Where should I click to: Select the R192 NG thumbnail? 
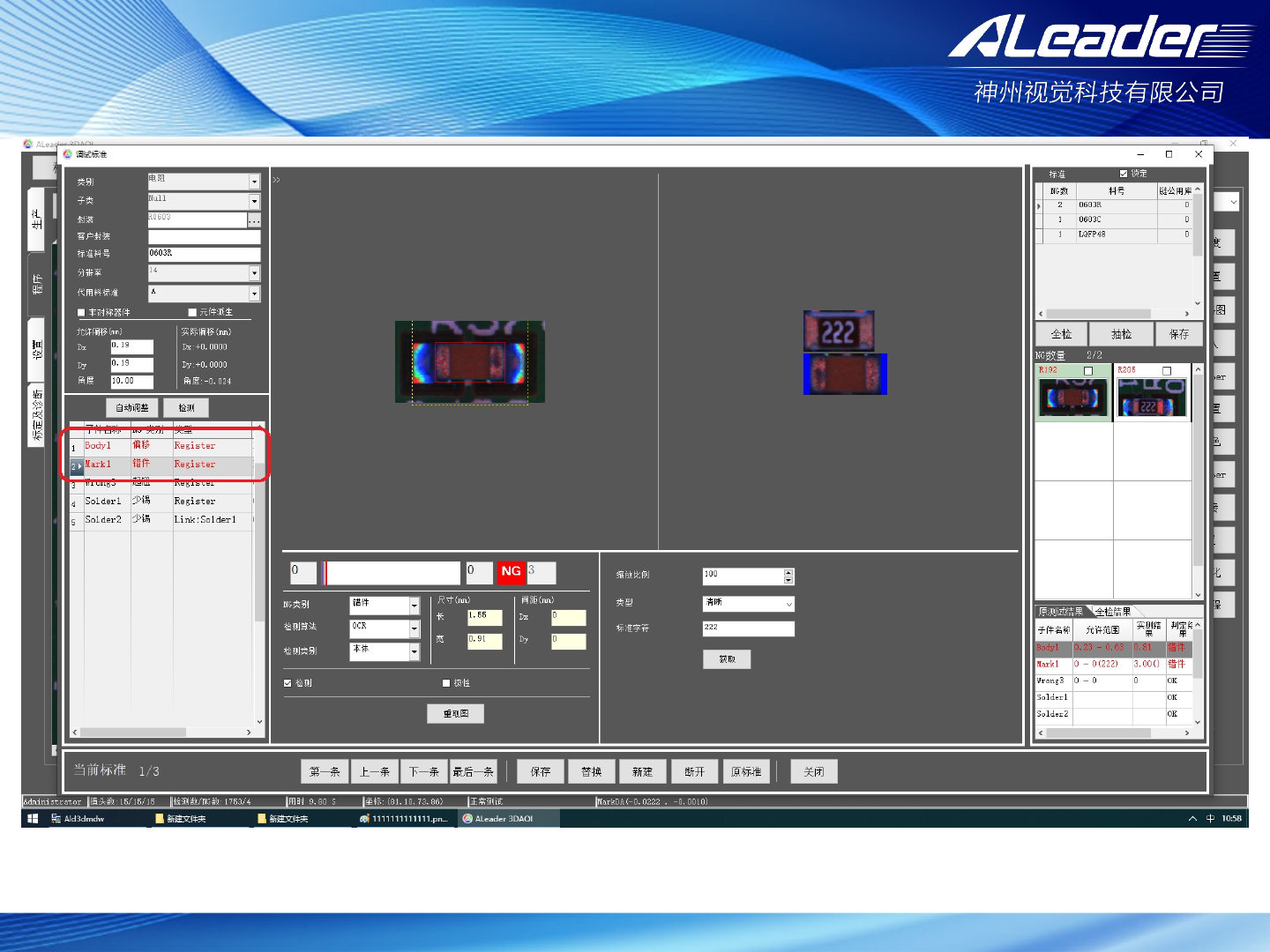tap(1073, 393)
